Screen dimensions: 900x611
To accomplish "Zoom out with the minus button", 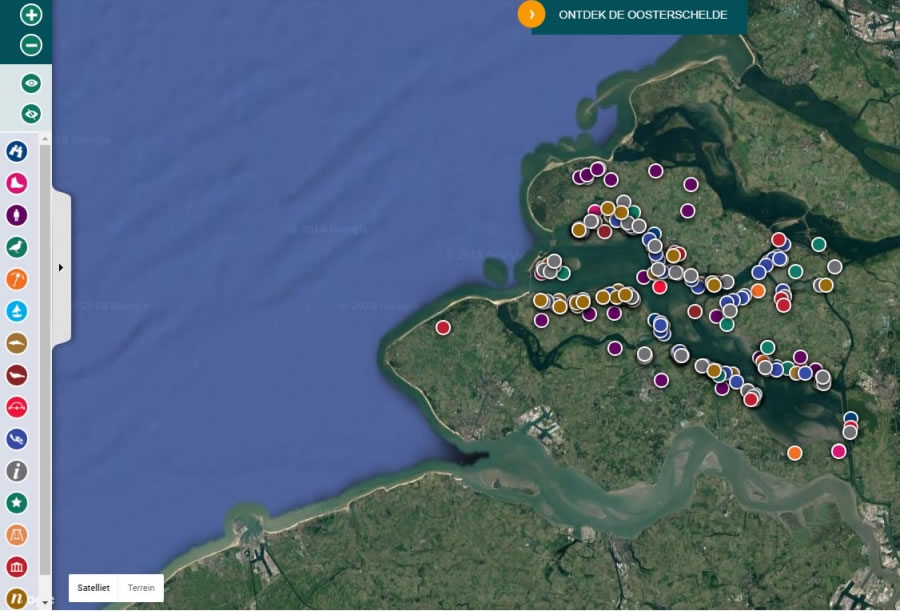I will click(31, 45).
